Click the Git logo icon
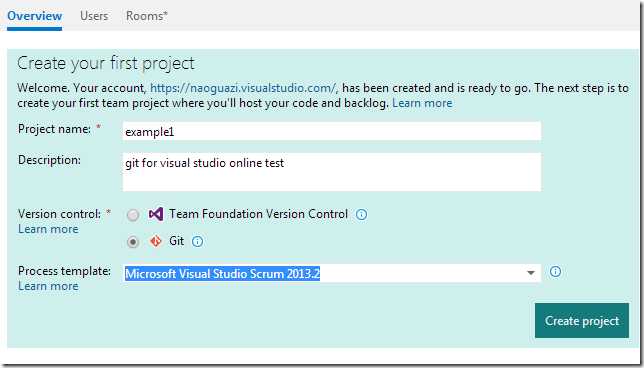The image size is (644, 368). (156, 241)
